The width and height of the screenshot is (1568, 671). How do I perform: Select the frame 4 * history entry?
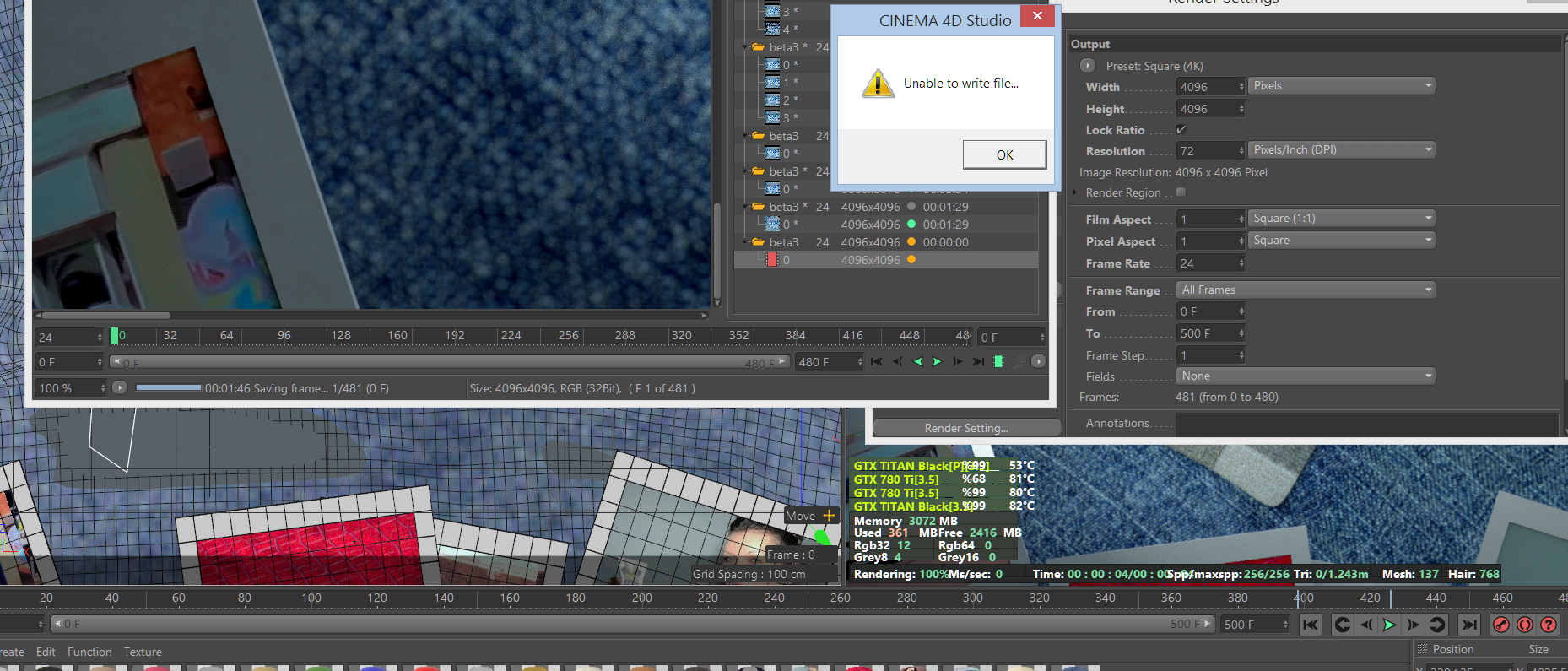(x=781, y=30)
